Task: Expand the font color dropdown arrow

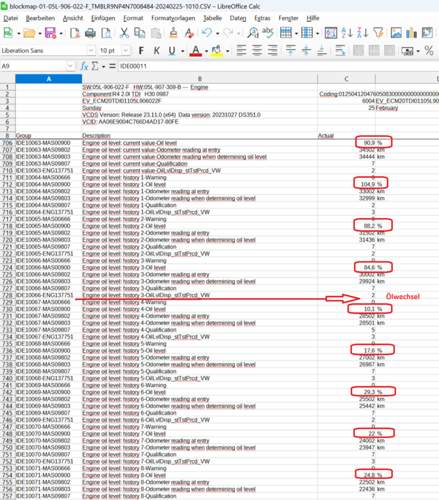Action: 206,51
